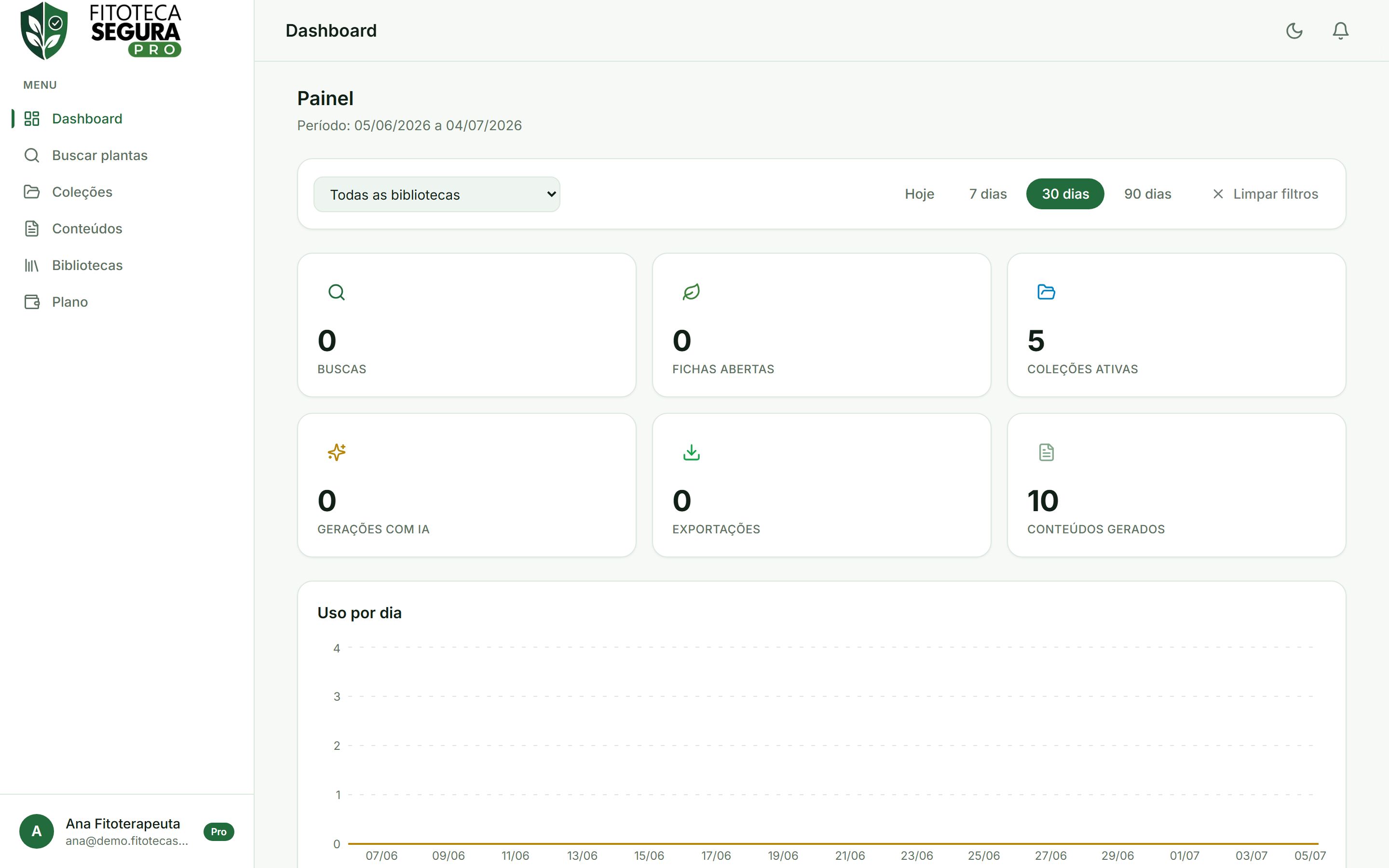The image size is (1389, 868).
Task: Click the Plano wallet icon in sidebar
Action: pos(31,302)
